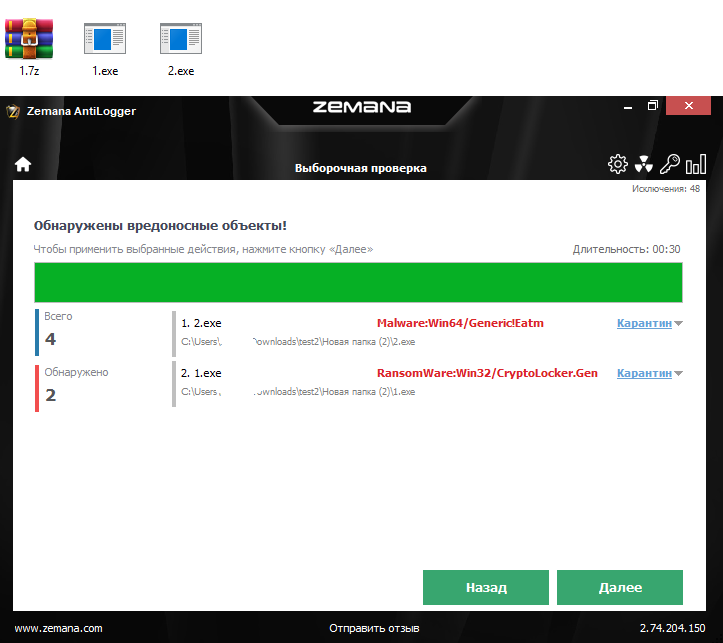Screen dimensions: 723x643
Task: Click the path ending in \2.exe
Action: (298, 342)
